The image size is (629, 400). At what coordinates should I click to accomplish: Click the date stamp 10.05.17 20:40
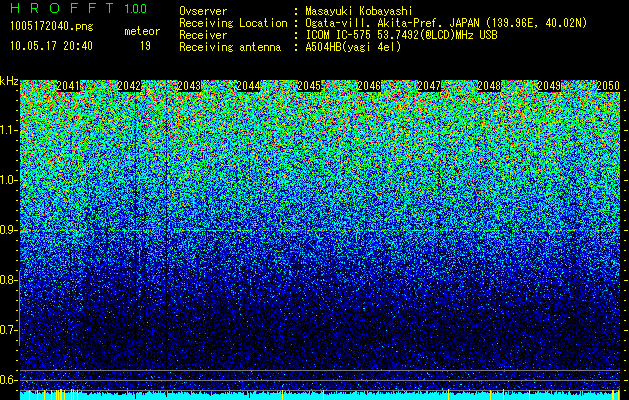pyautogui.click(x=51, y=46)
